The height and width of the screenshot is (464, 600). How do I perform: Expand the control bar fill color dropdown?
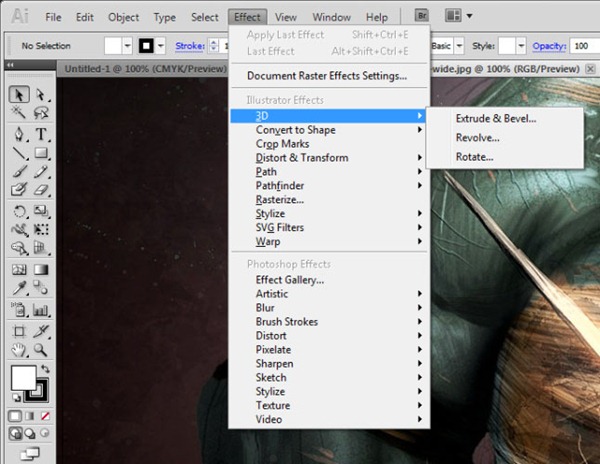(x=127, y=46)
